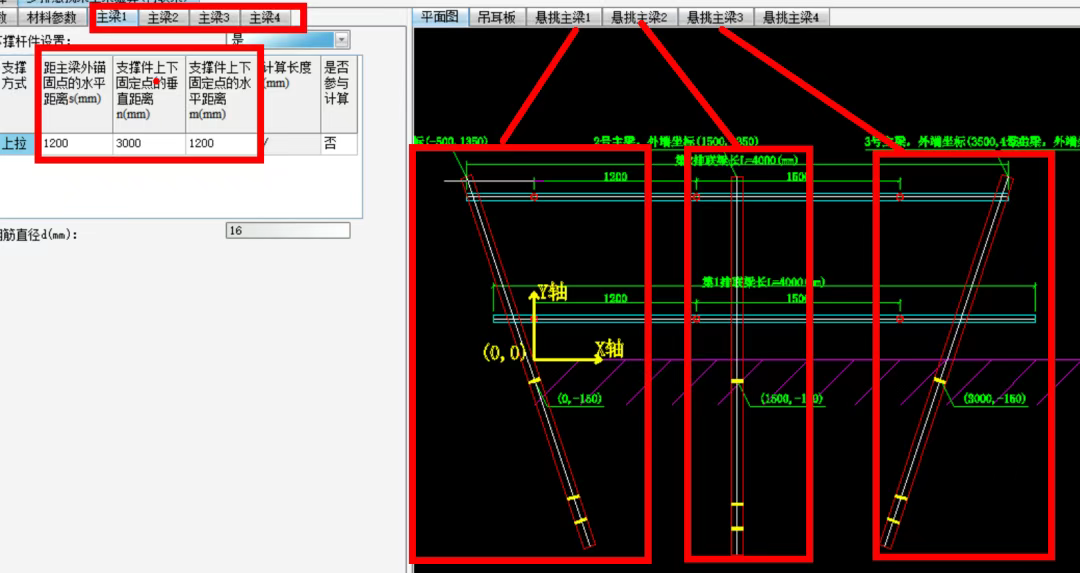Click the (1500,-150) coordinate label
The width and height of the screenshot is (1080, 573).
pyautogui.click(x=791, y=399)
